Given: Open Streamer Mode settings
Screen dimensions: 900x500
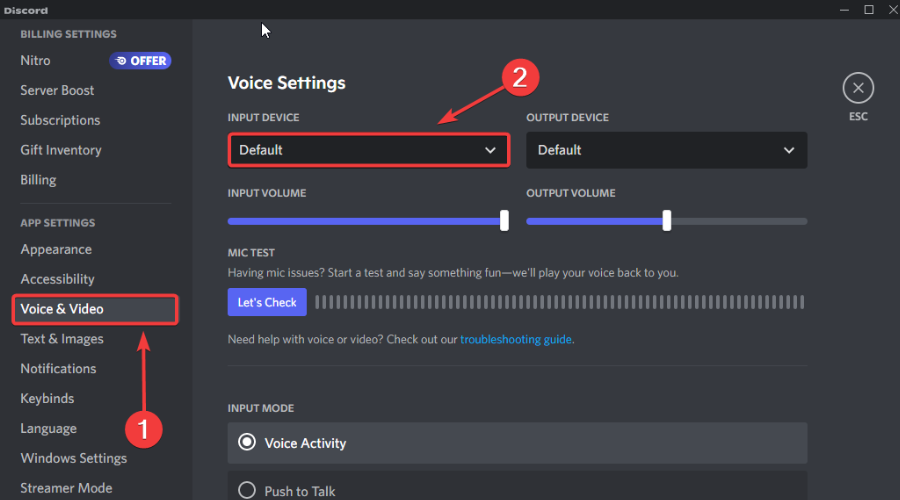Looking at the screenshot, I should (x=66, y=488).
